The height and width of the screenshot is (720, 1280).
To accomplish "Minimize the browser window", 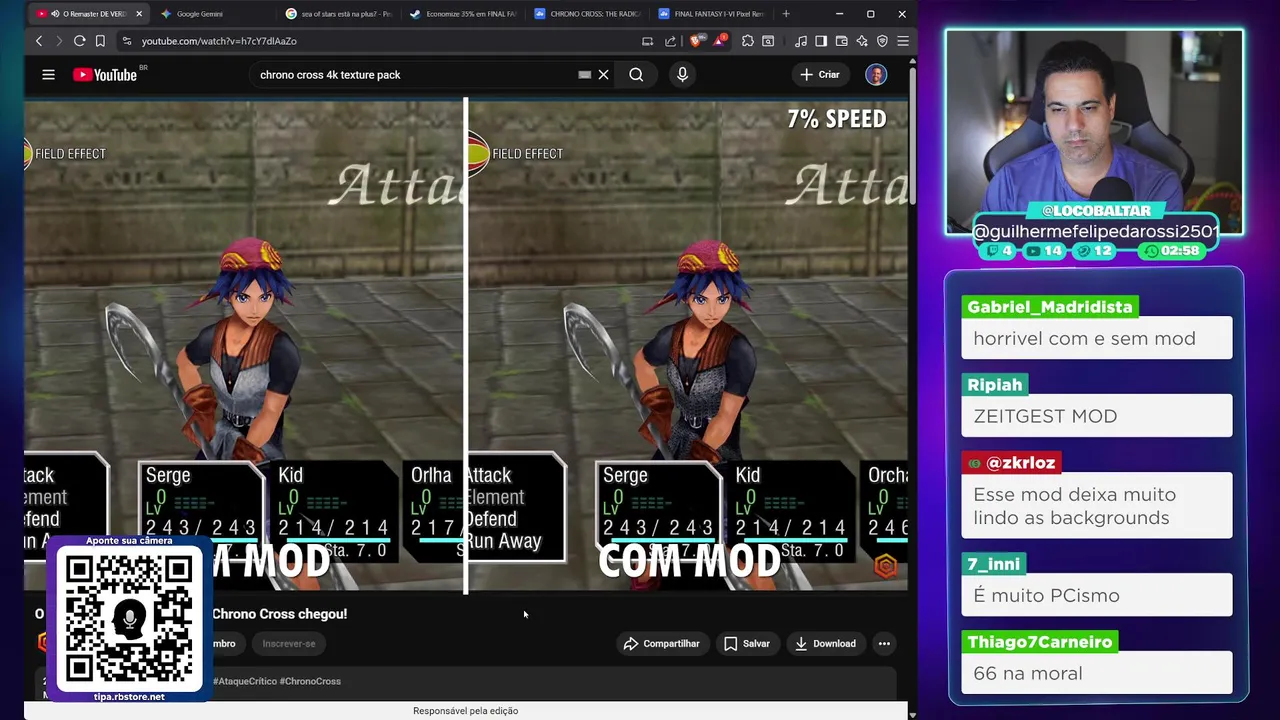I will [x=839, y=14].
